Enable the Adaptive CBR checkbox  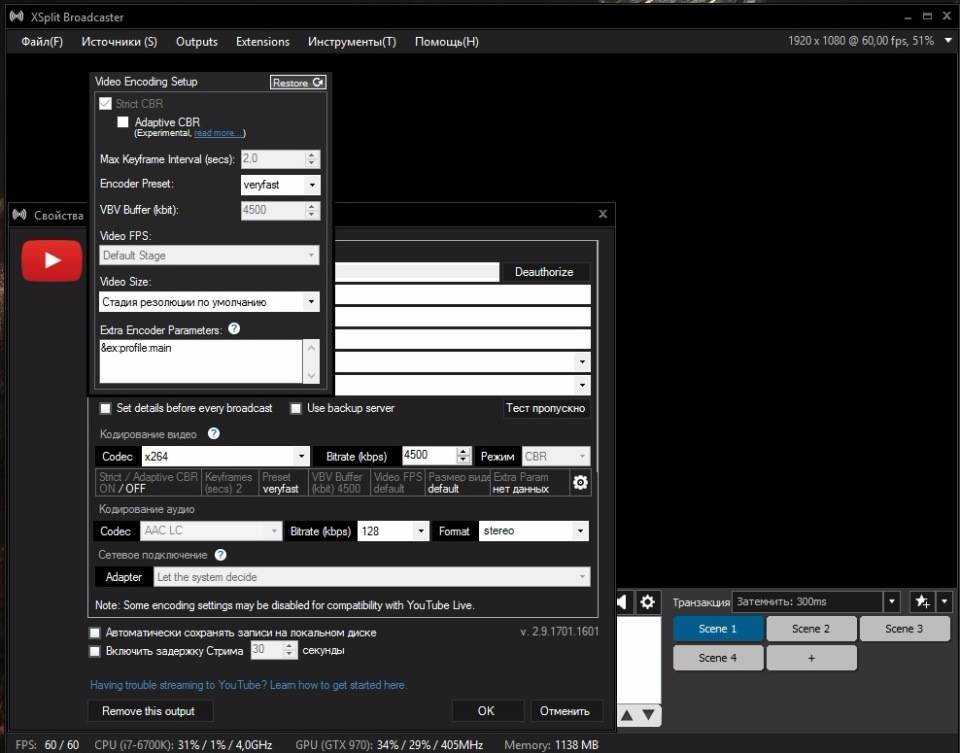point(123,122)
